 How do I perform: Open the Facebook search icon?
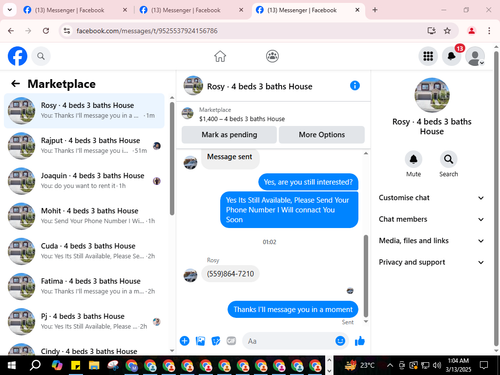(x=41, y=56)
